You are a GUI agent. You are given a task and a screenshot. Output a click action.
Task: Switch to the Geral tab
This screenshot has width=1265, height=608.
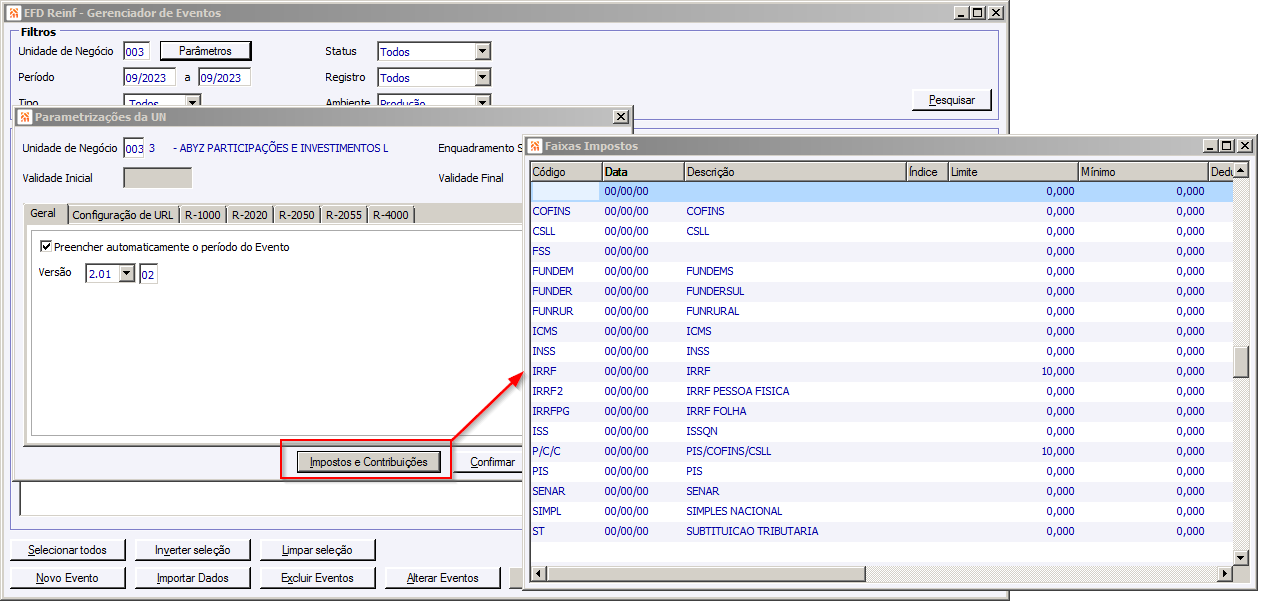pos(43,214)
